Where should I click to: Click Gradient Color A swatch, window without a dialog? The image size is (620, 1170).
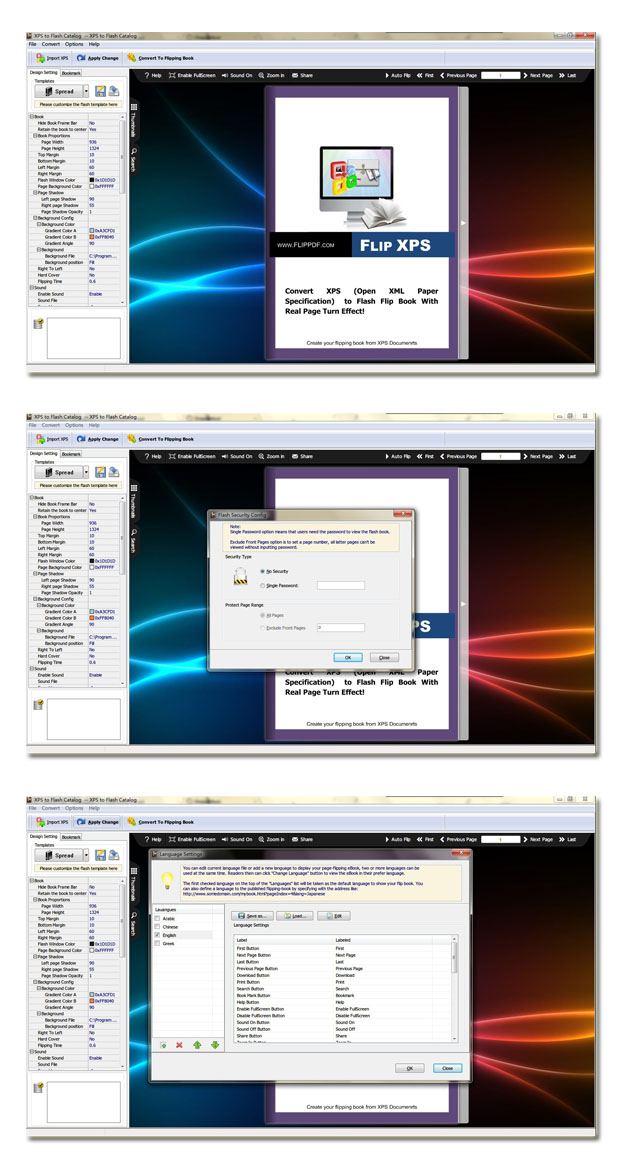tap(92, 231)
